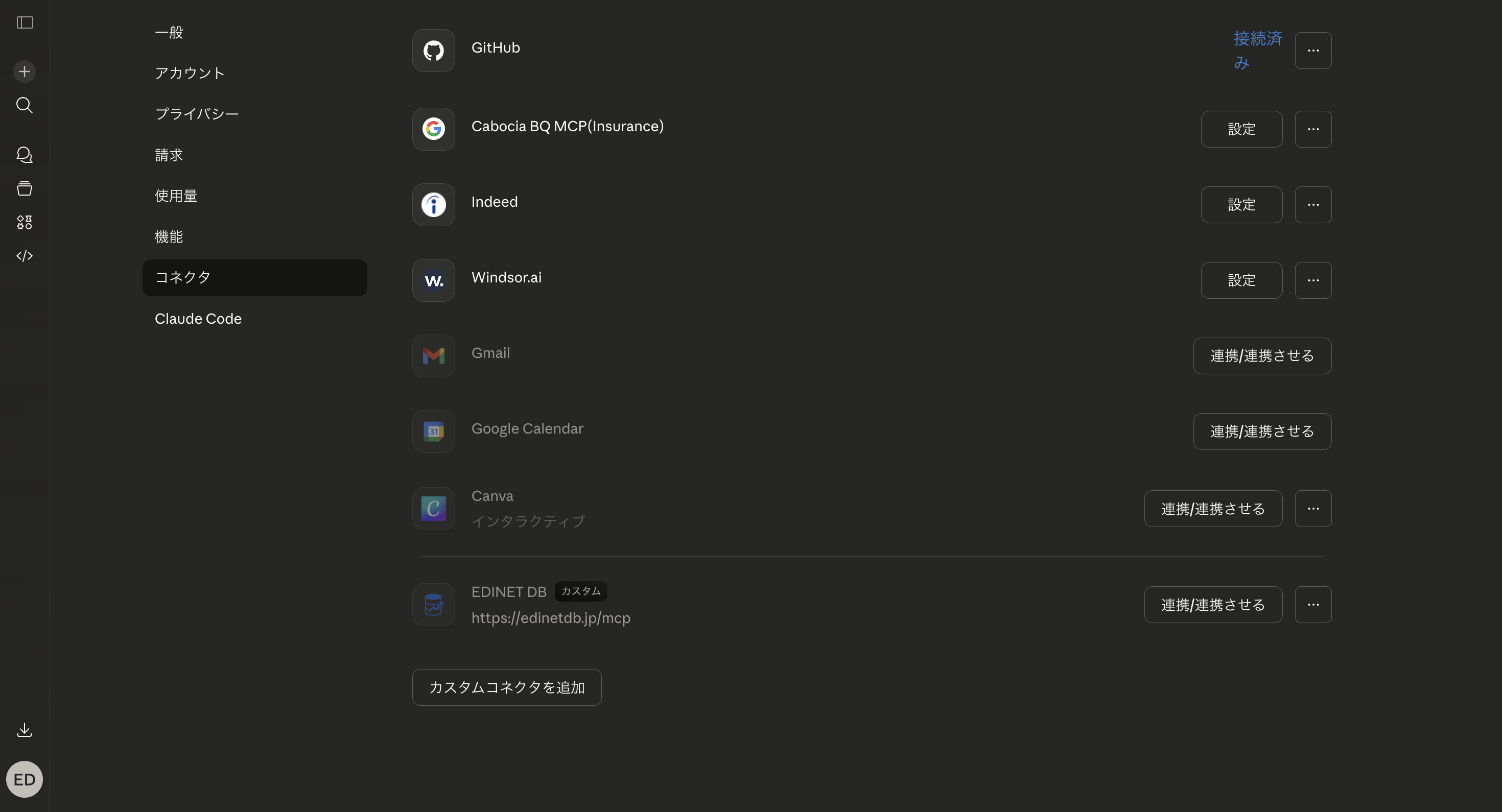Click the 接続済み status on GitHub

(x=1257, y=50)
